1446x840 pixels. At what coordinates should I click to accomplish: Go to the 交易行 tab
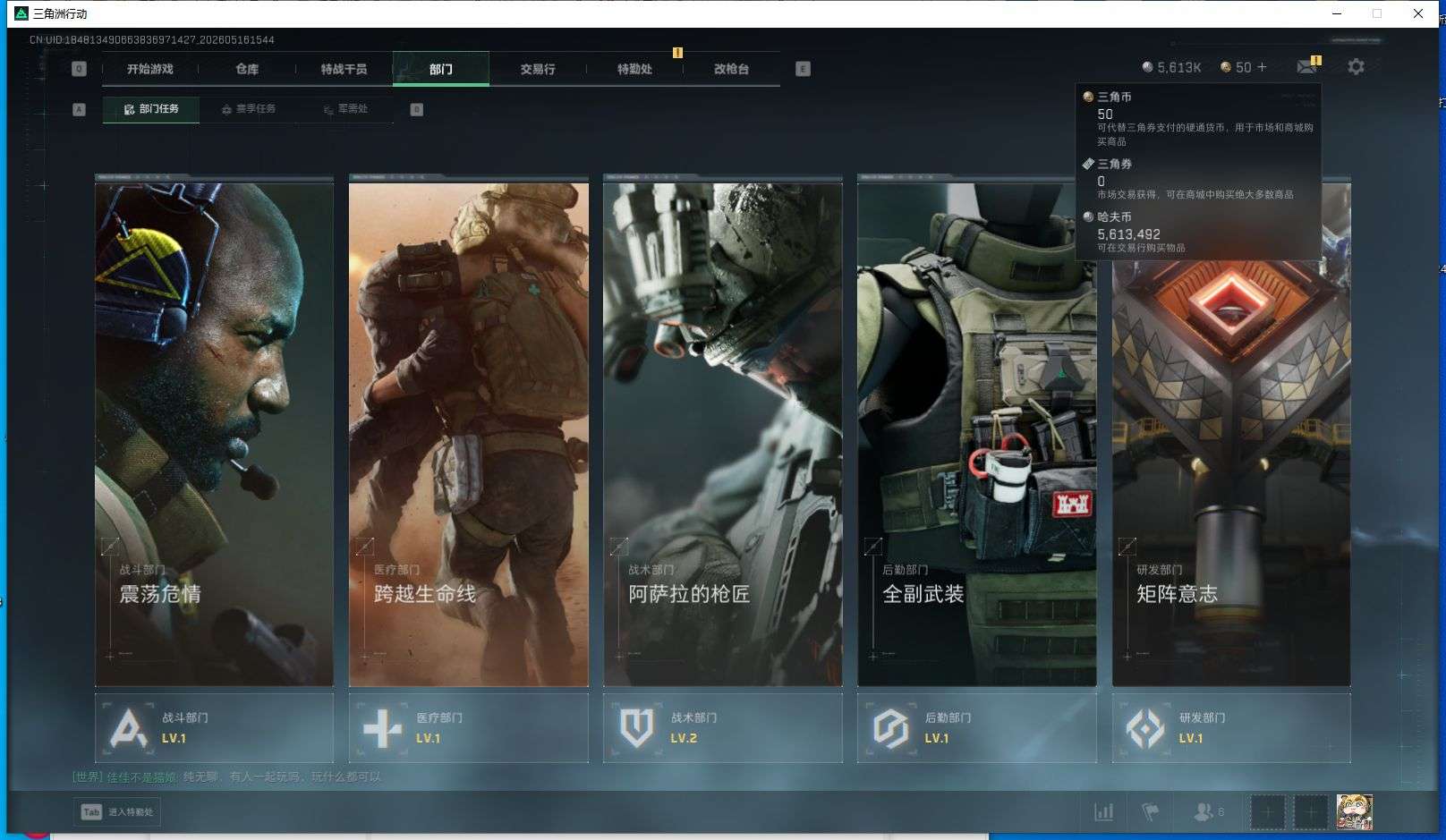[538, 69]
